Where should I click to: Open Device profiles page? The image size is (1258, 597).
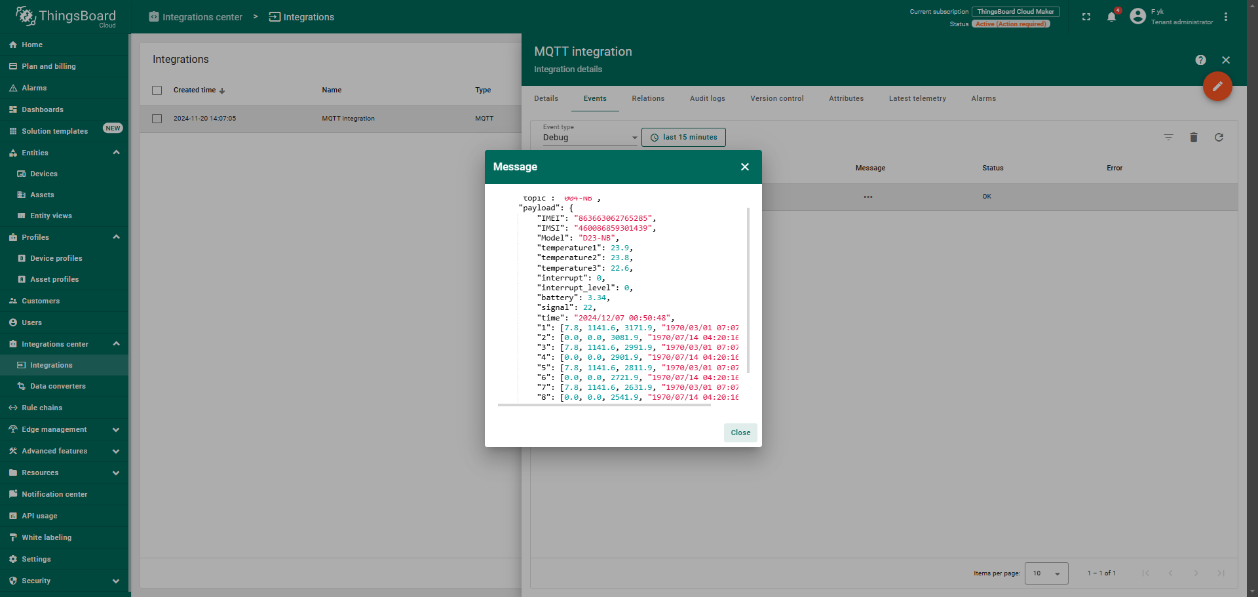coord(64,258)
